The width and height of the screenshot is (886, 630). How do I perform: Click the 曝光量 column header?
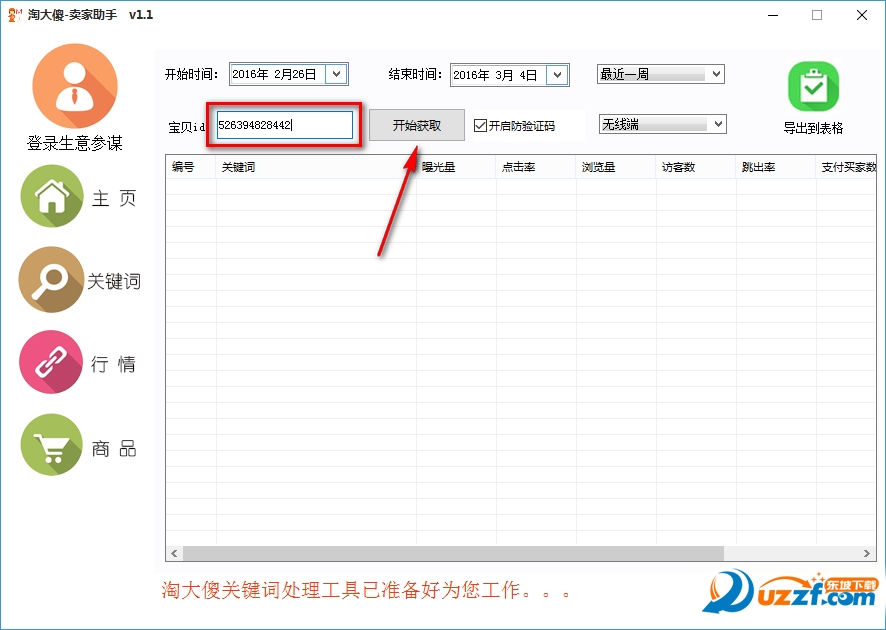click(x=456, y=167)
